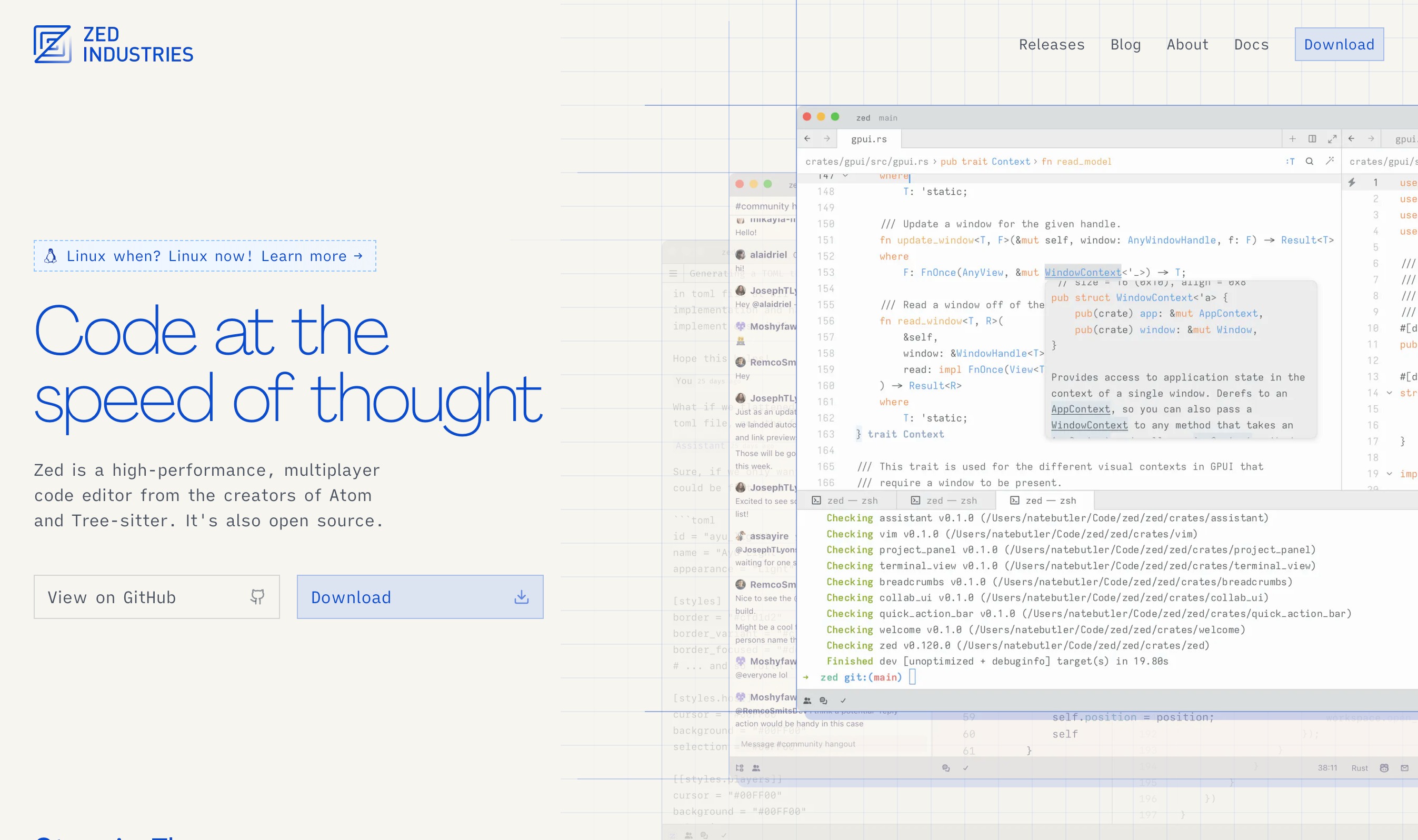Open About in the top navigation

coord(1187,45)
